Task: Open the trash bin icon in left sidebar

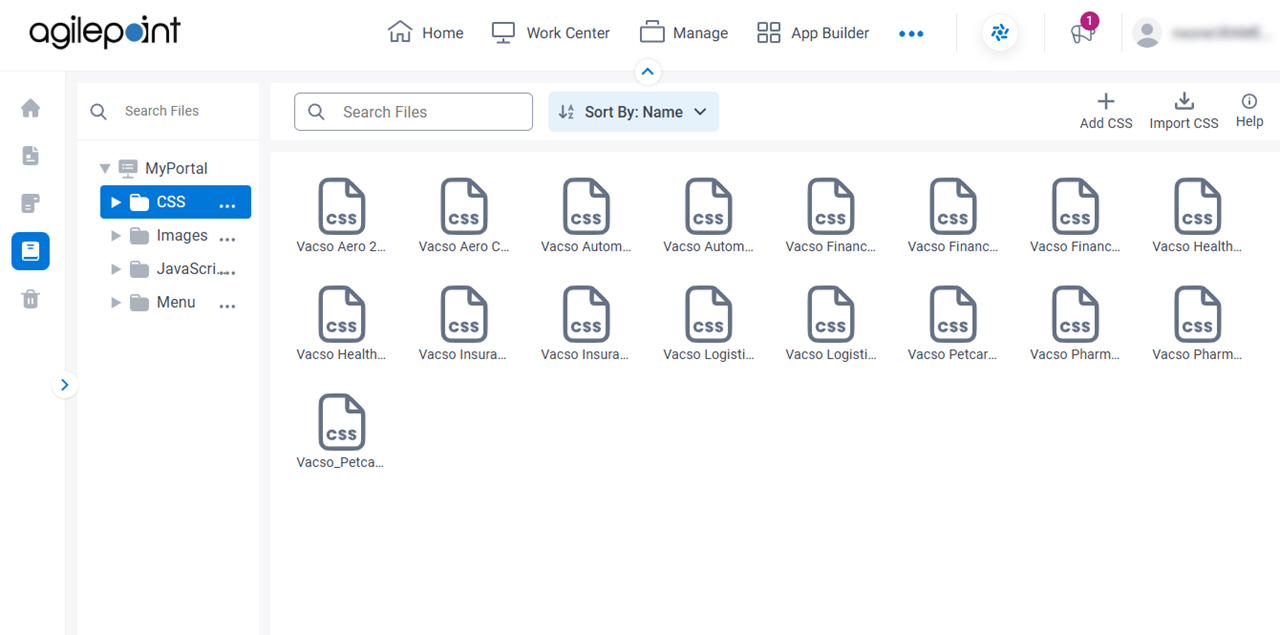Action: 30,299
